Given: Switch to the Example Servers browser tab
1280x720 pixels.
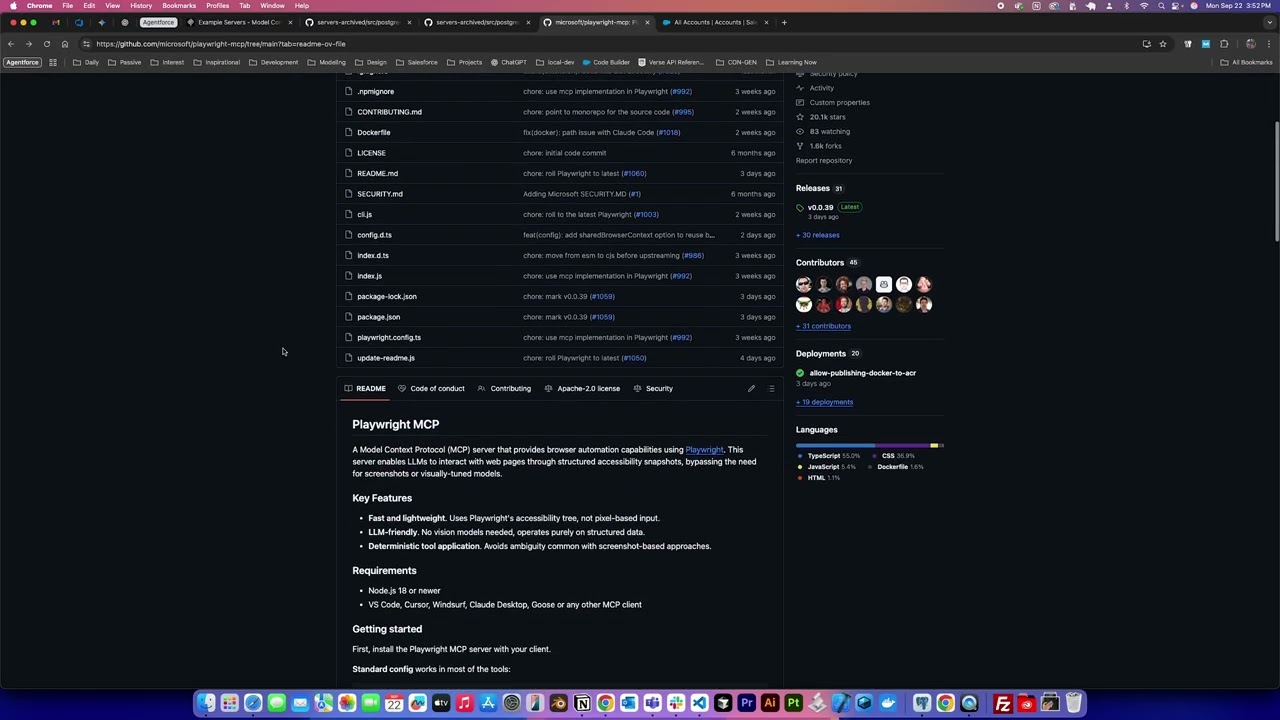Looking at the screenshot, I should click(x=239, y=22).
